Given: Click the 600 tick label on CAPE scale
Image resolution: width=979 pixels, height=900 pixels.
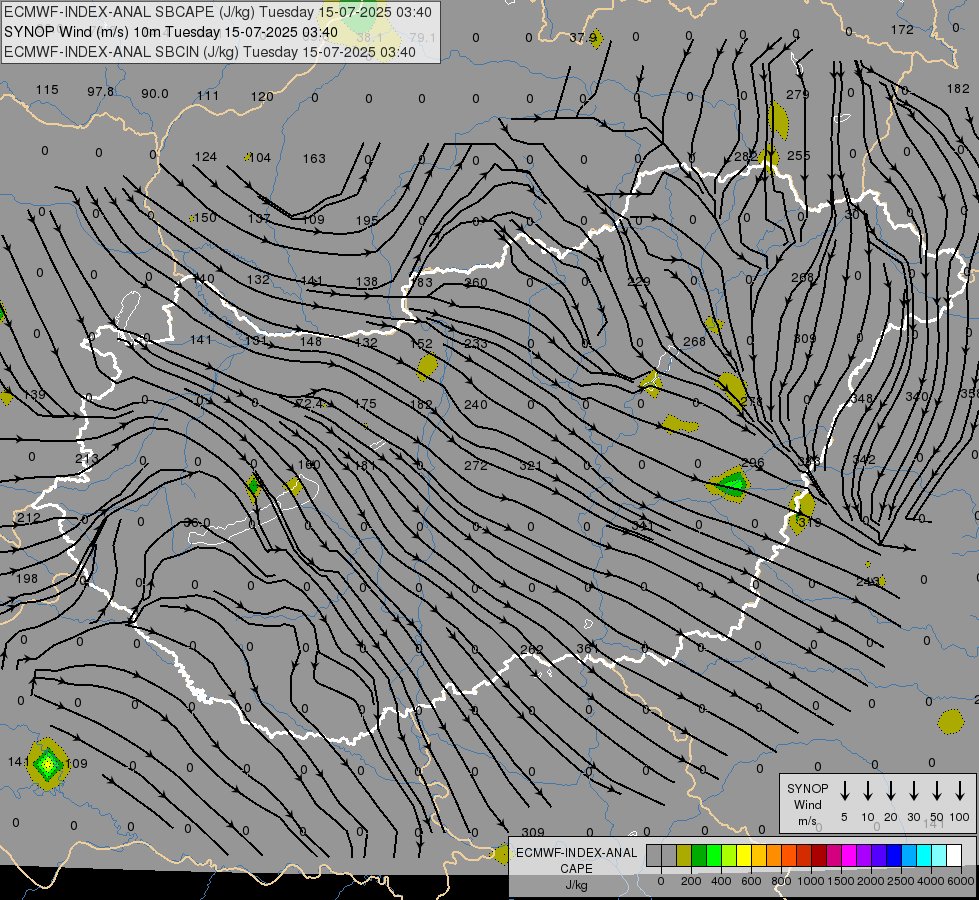Looking at the screenshot, I should (751, 881).
